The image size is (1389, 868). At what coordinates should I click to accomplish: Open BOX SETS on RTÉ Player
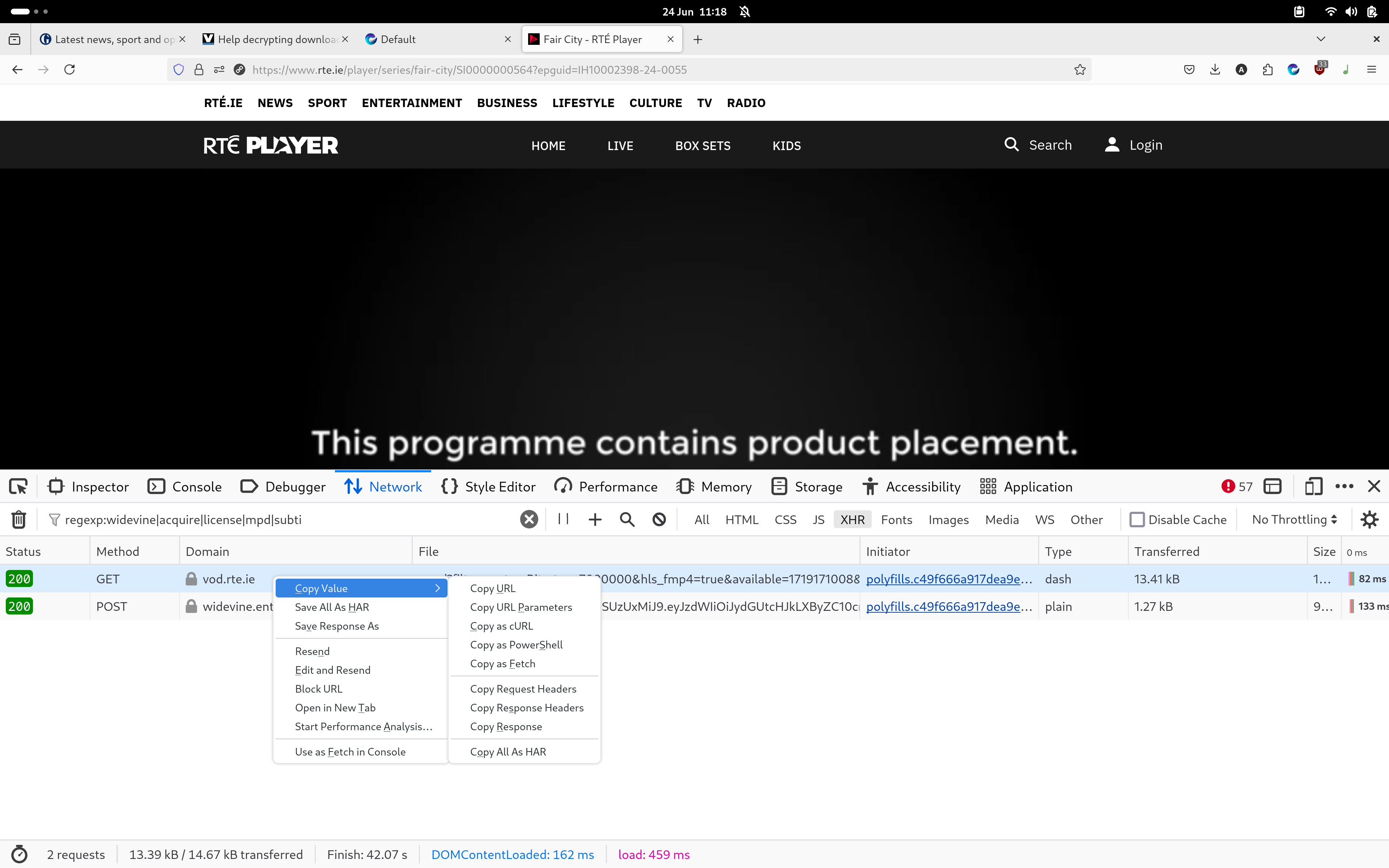click(702, 146)
